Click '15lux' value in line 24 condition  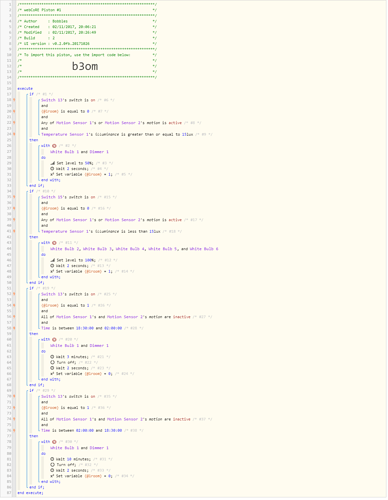tap(187, 134)
